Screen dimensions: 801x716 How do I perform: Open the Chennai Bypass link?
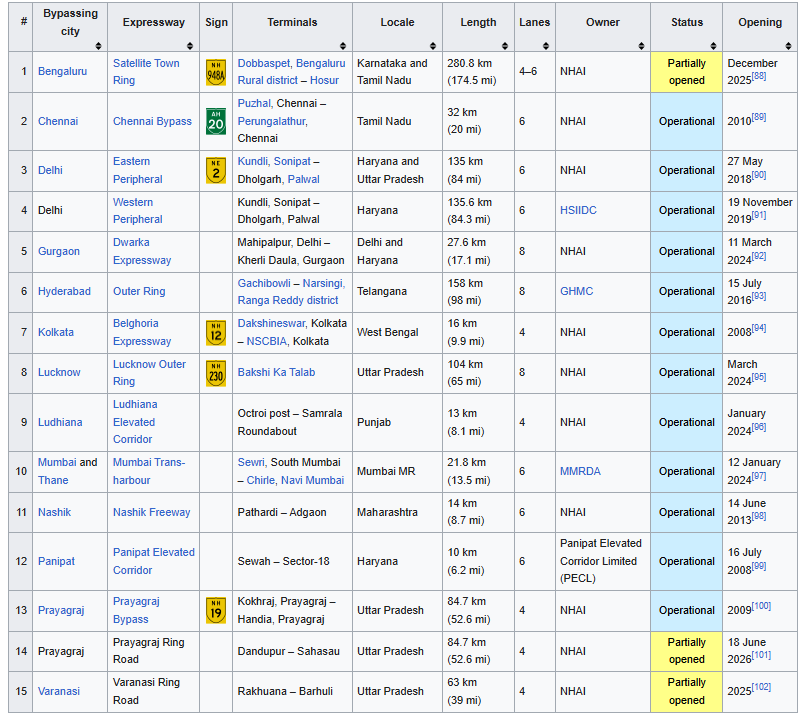(152, 122)
